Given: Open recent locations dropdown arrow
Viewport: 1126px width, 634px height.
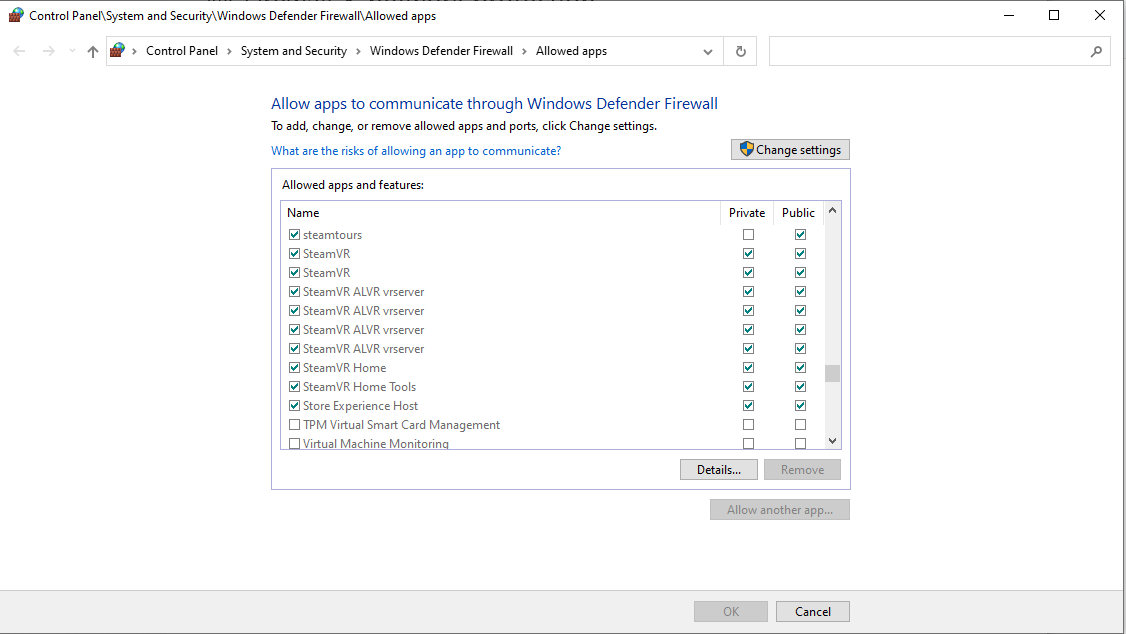Looking at the screenshot, I should point(72,51).
